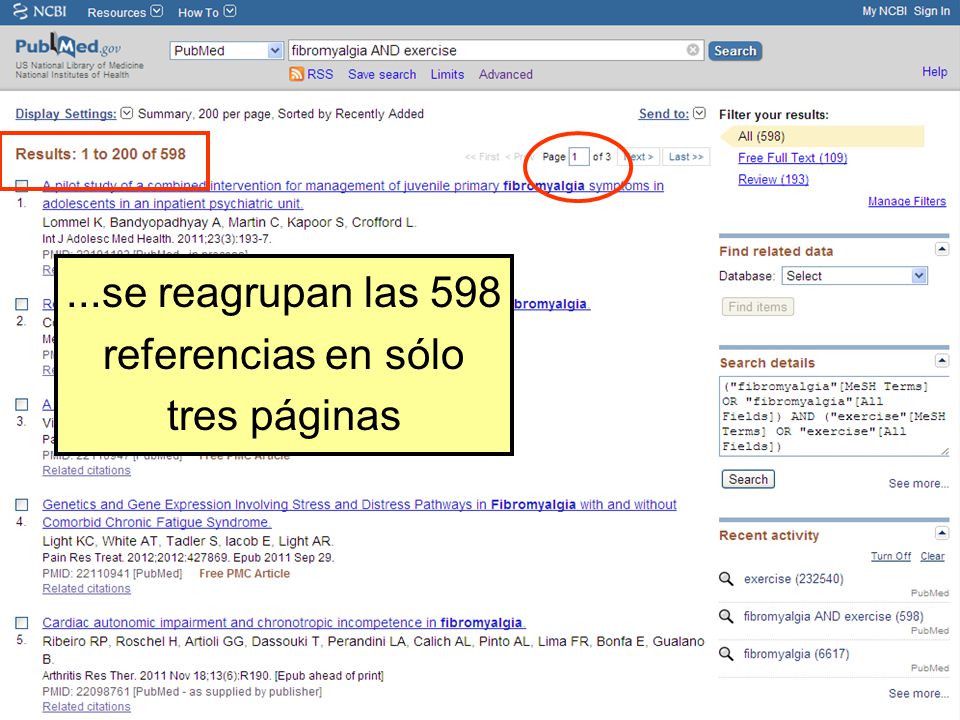The image size is (960, 720).
Task: Select the checkbox for result 4
Action: 21,504
